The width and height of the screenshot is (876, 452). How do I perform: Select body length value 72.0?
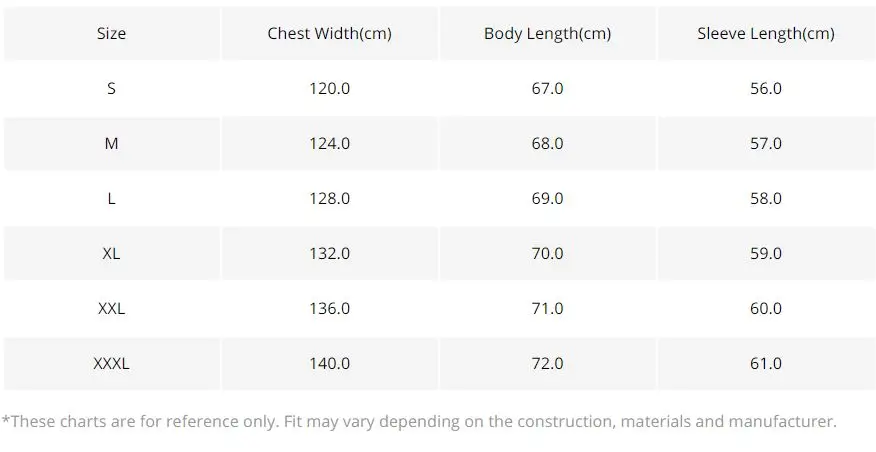pyautogui.click(x=548, y=364)
